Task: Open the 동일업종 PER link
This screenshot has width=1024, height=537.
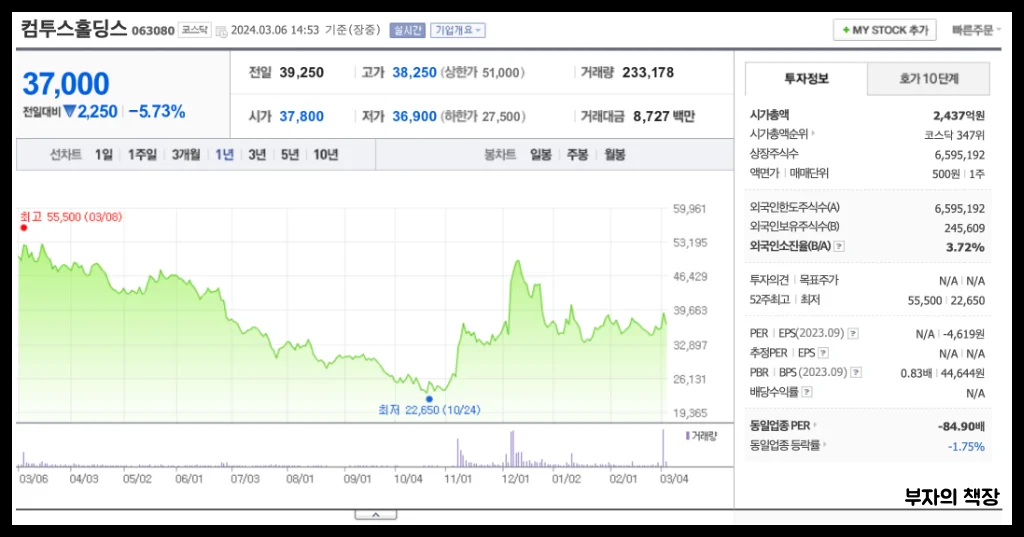Action: coord(783,426)
